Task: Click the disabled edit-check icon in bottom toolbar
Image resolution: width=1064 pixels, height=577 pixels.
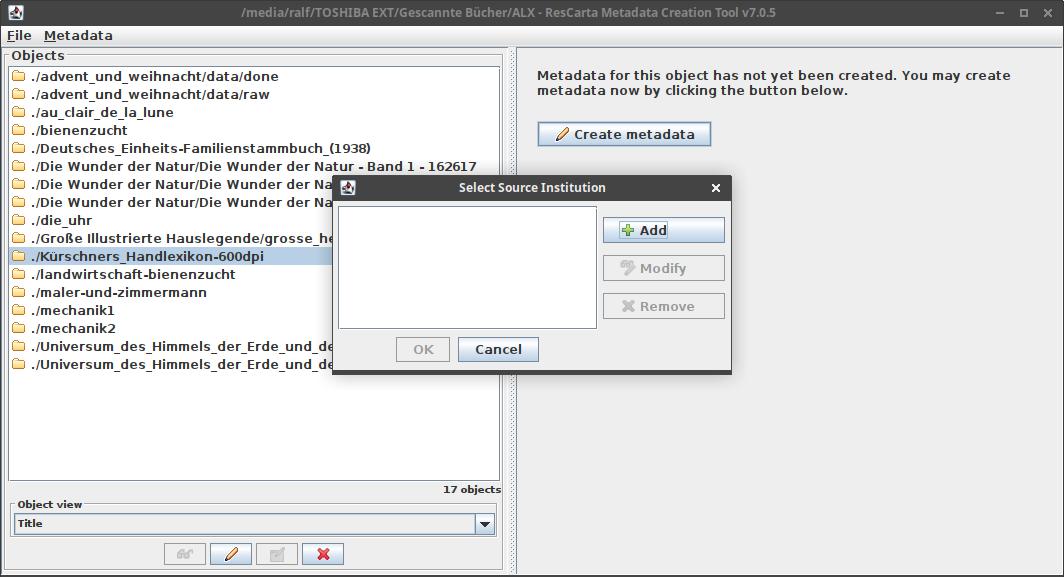Action: pos(277,554)
